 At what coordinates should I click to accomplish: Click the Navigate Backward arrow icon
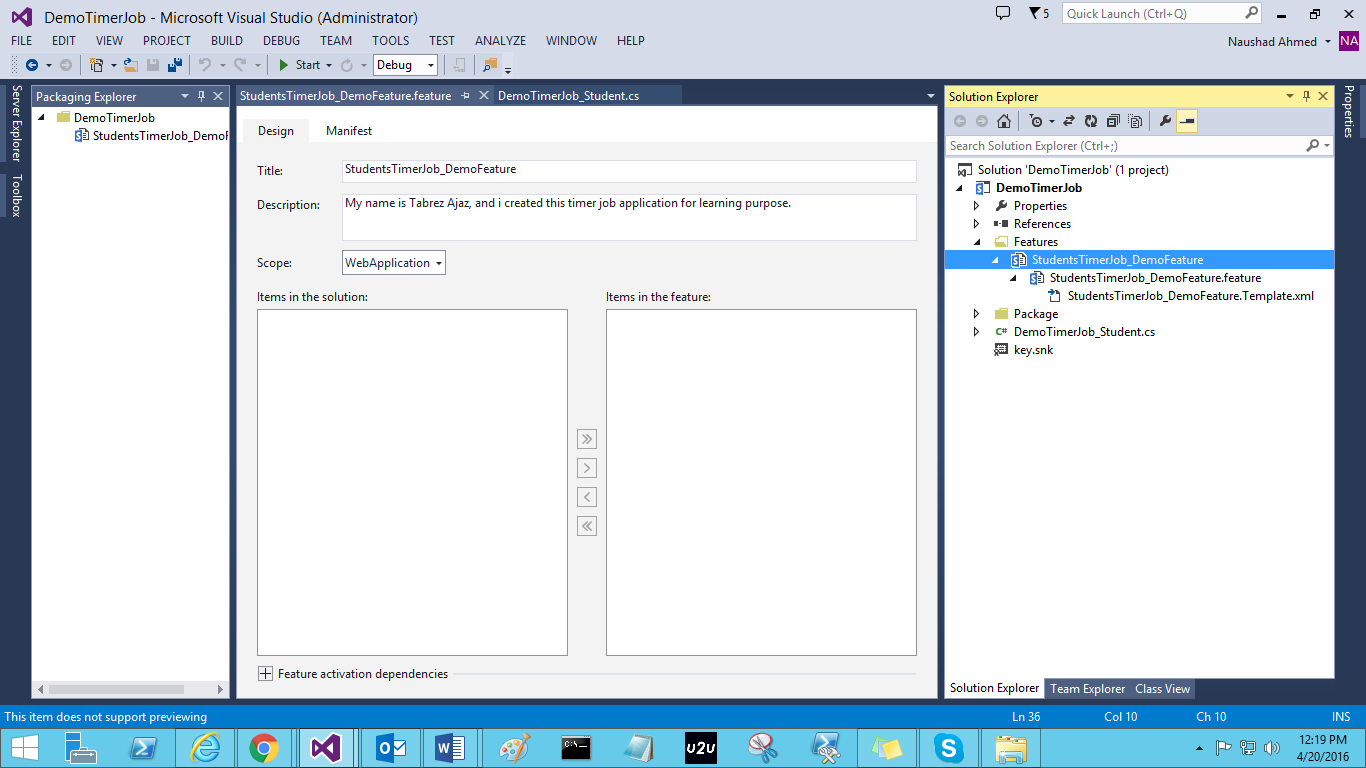click(32, 64)
